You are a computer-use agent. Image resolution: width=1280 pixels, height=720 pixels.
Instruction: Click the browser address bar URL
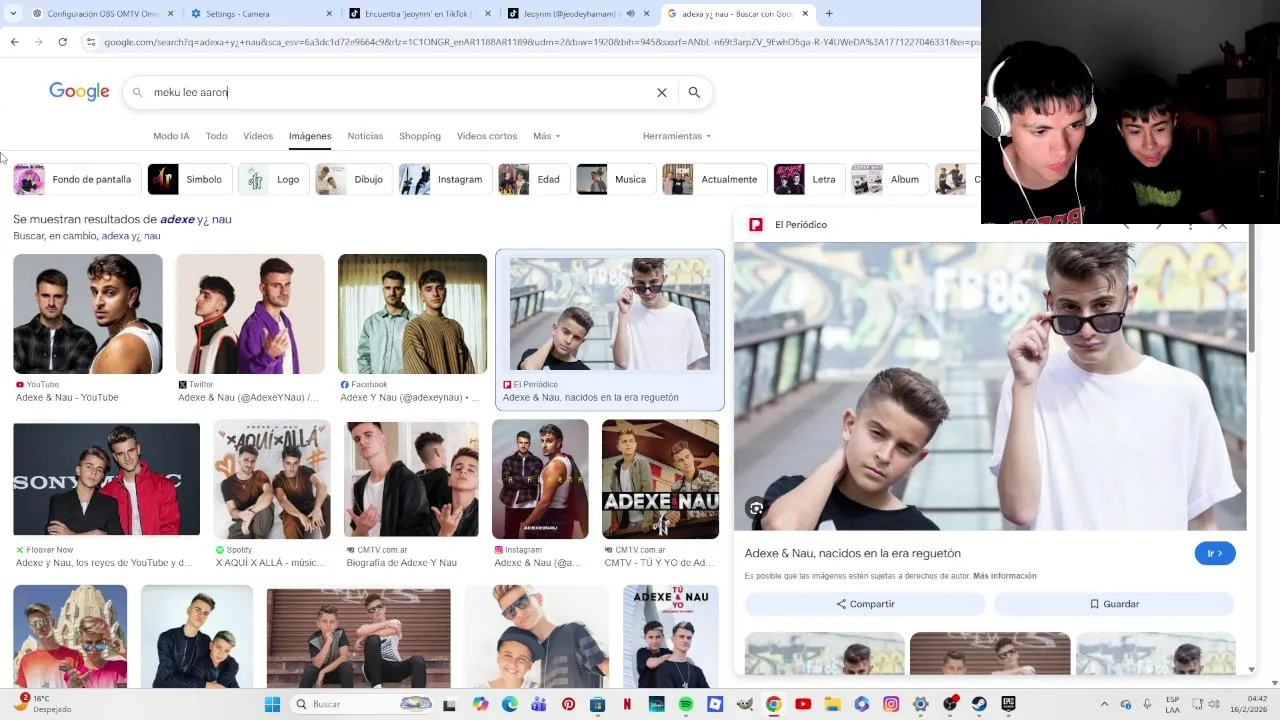tap(540, 42)
